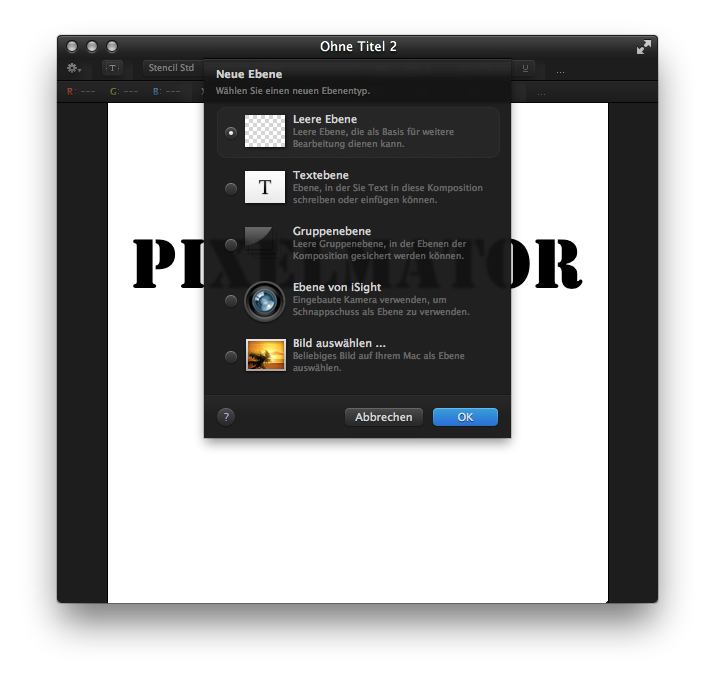Choose the Gruppenebene radio option

point(231,244)
